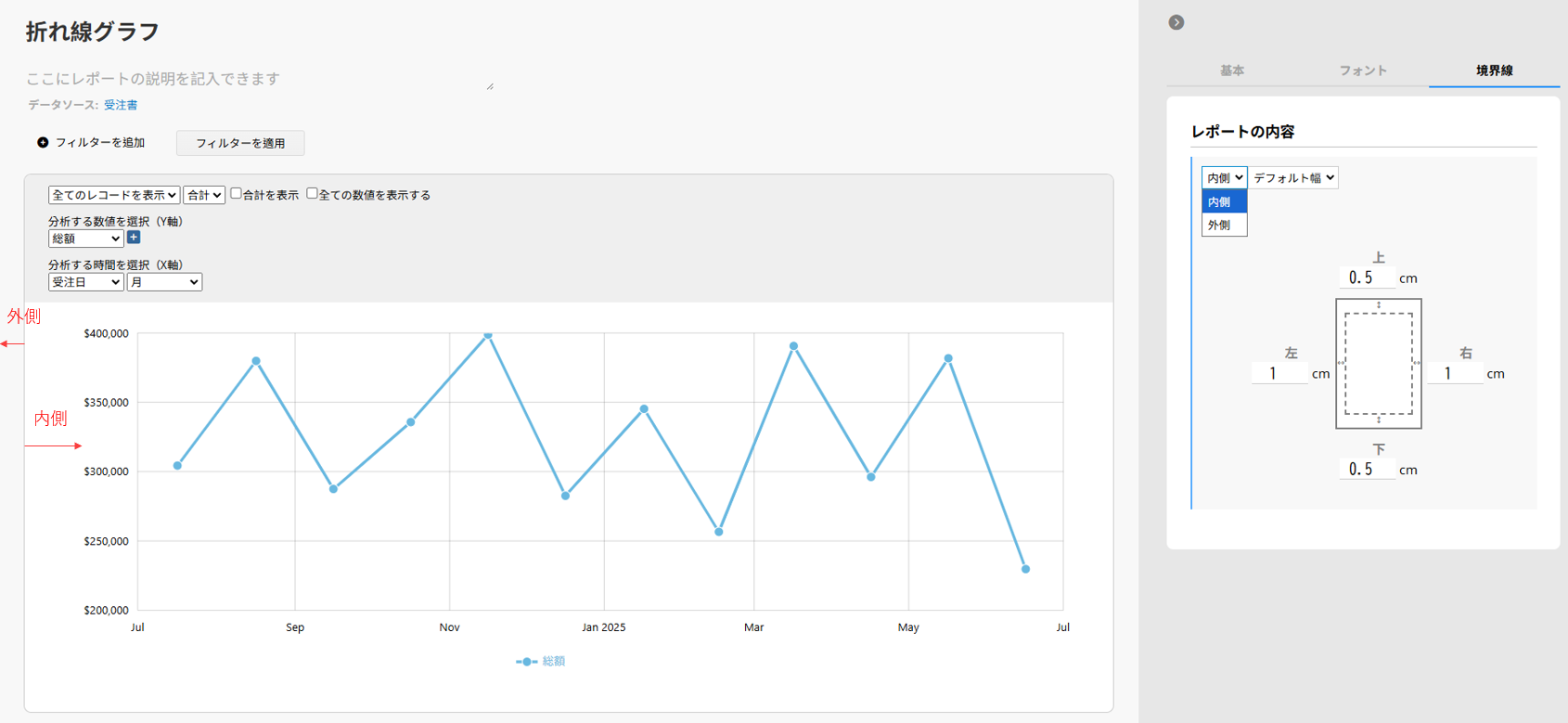Click the 上 margin input field

(1366, 278)
